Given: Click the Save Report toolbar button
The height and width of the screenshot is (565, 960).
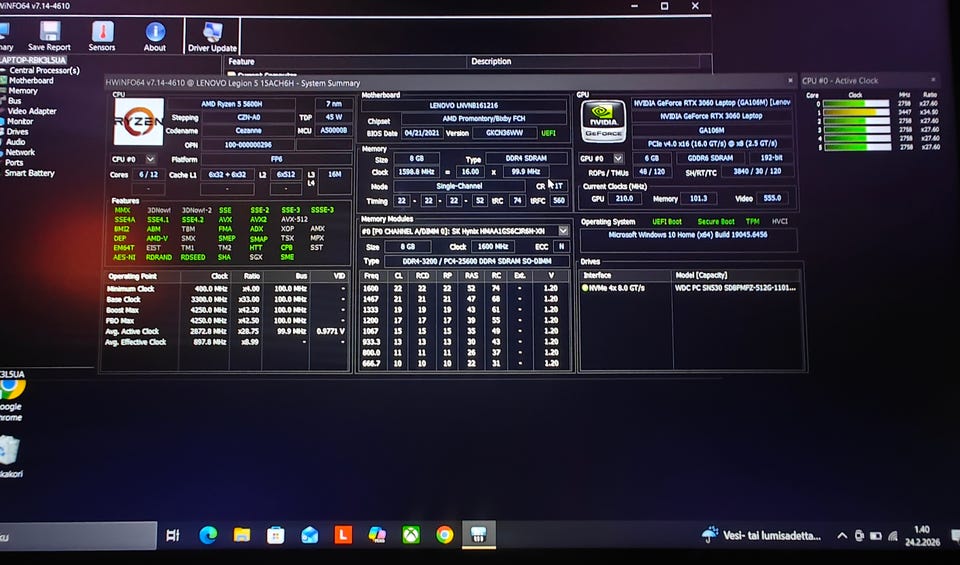Looking at the screenshot, I should [50, 36].
